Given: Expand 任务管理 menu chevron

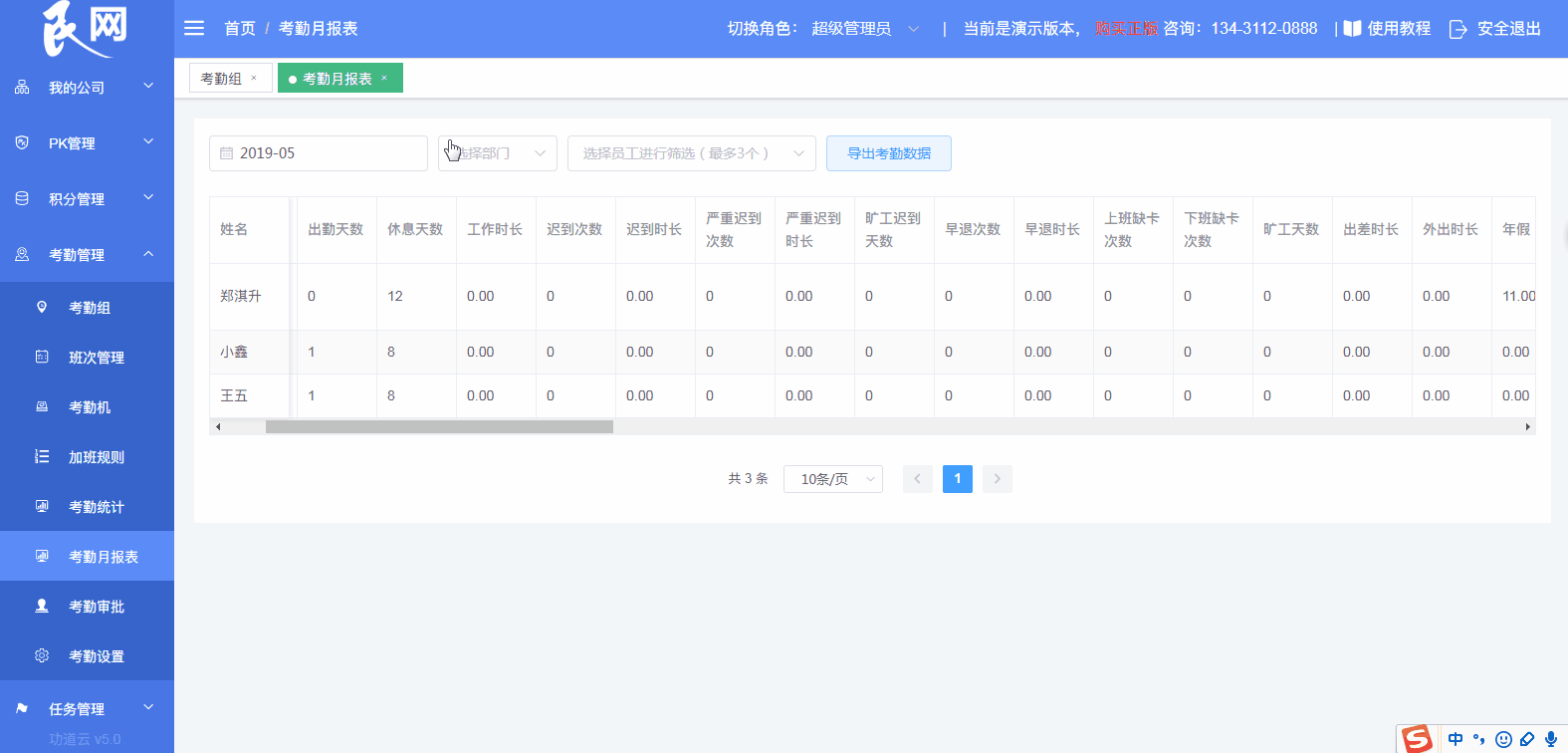Looking at the screenshot, I should (x=148, y=707).
